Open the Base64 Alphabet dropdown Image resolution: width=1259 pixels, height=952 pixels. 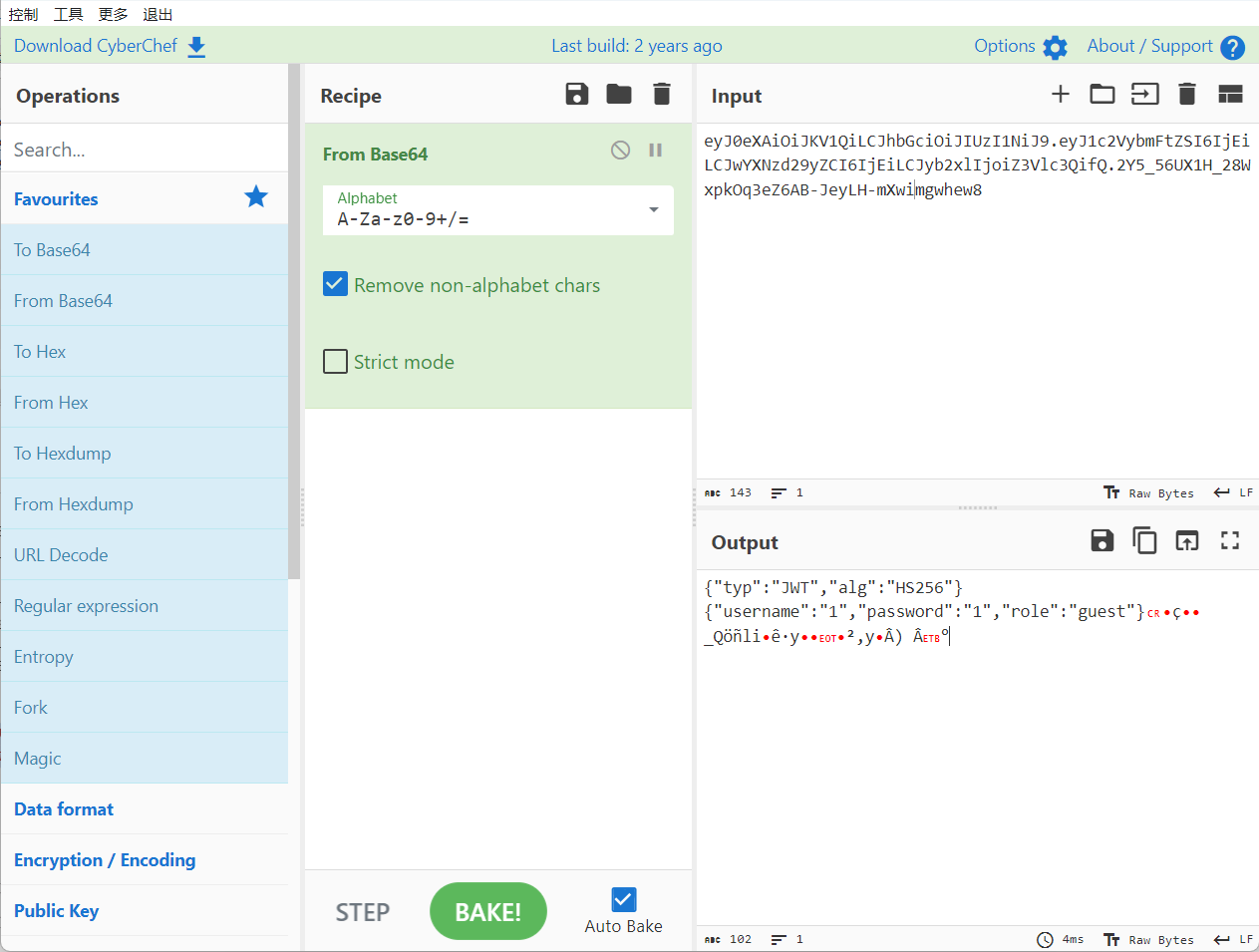(x=653, y=210)
